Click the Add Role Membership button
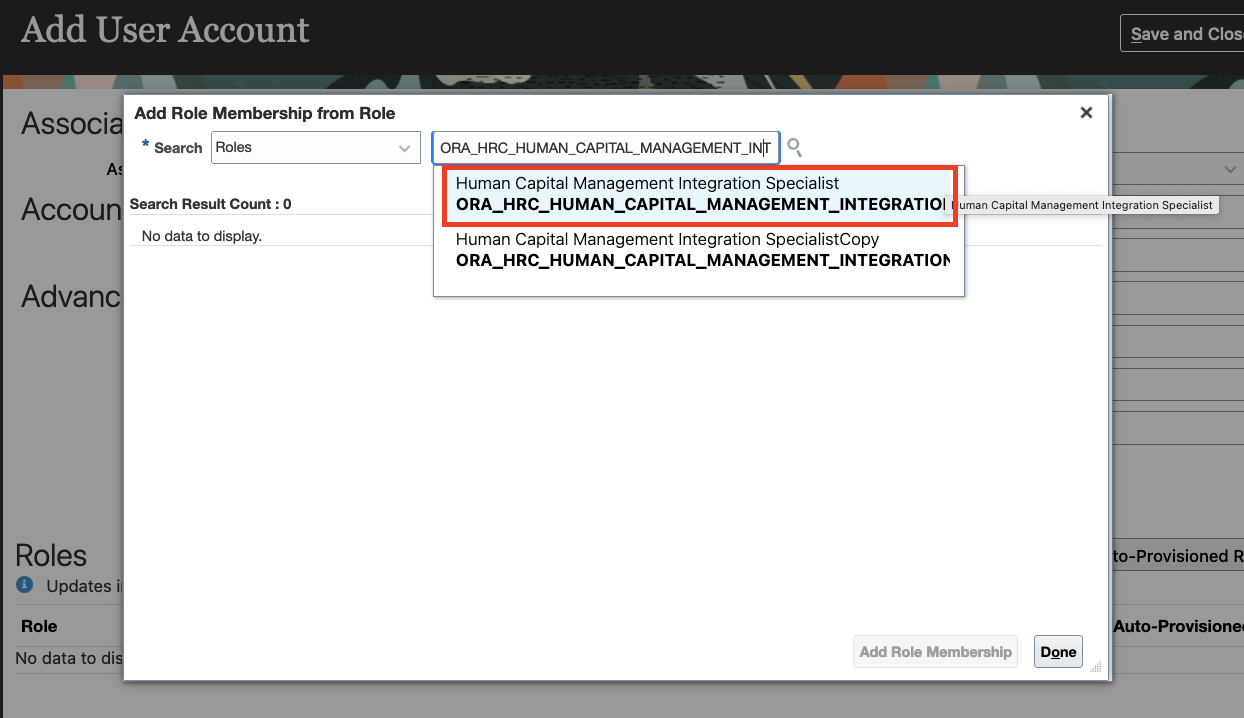The height and width of the screenshot is (718, 1244). point(934,651)
